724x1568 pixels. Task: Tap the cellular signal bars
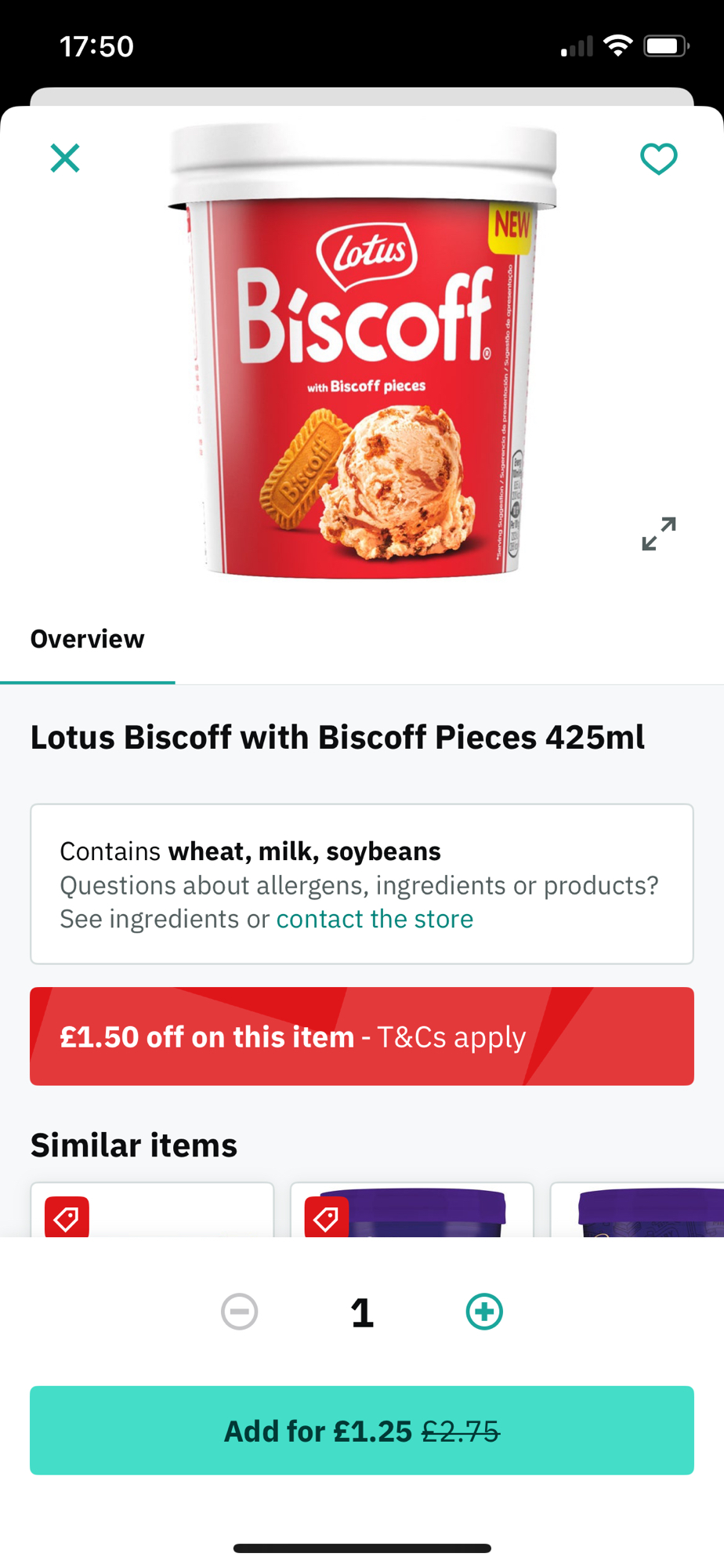coord(577,47)
